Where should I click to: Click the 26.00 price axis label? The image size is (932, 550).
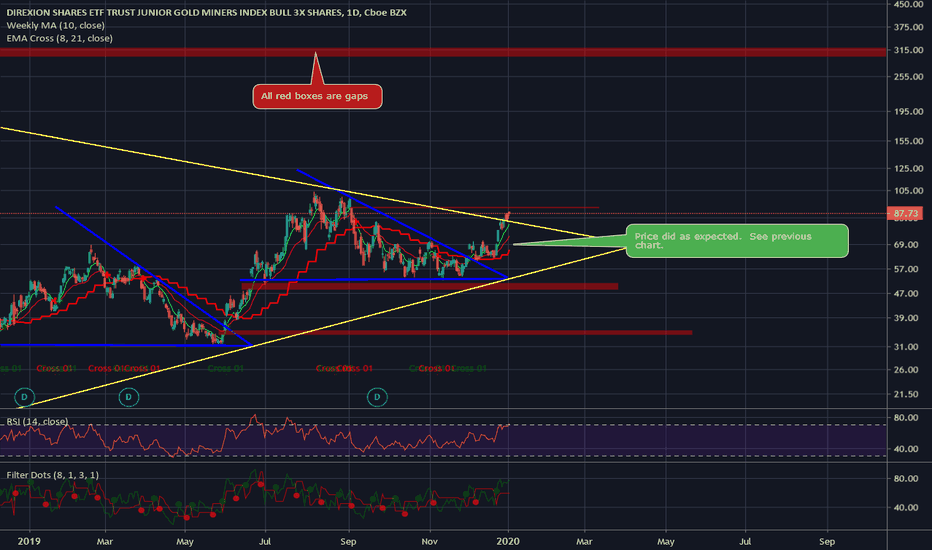tap(908, 370)
